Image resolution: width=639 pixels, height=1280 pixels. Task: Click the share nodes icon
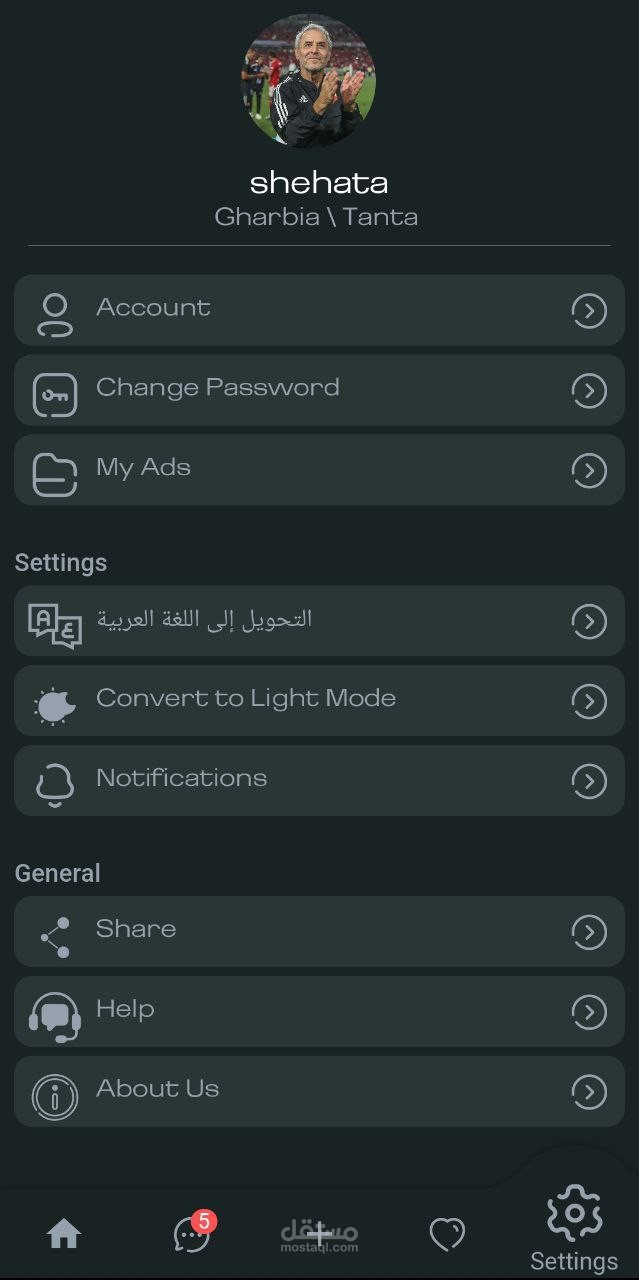tap(54, 937)
